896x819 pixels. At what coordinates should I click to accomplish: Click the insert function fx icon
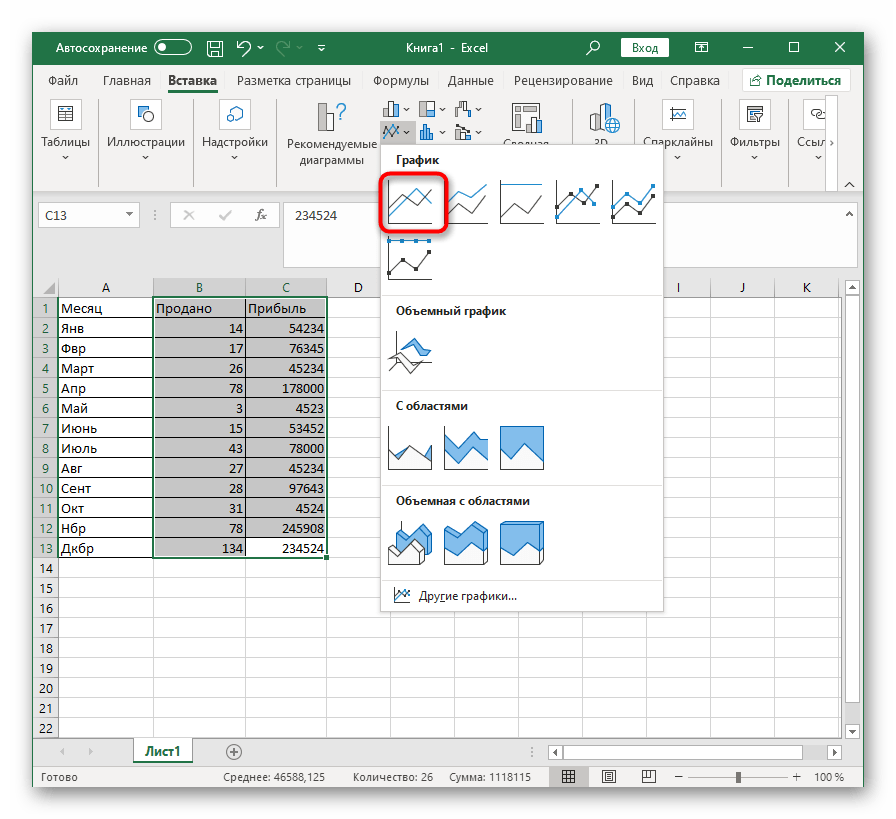click(x=260, y=215)
